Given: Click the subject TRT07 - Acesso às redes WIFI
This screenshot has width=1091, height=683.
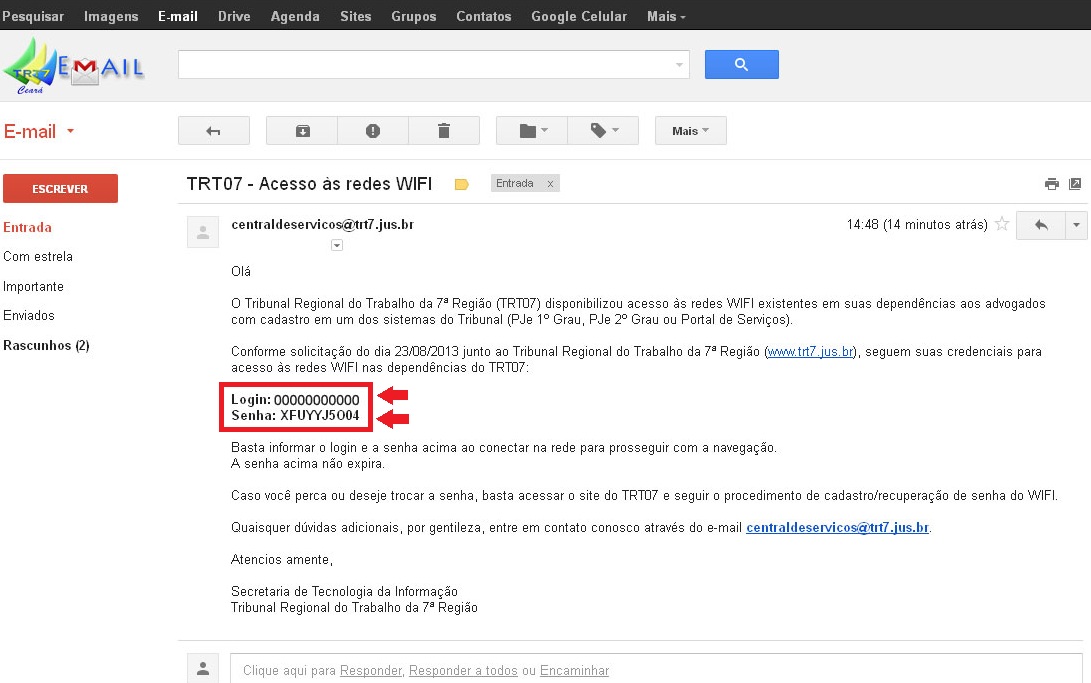Looking at the screenshot, I should coord(310,184).
